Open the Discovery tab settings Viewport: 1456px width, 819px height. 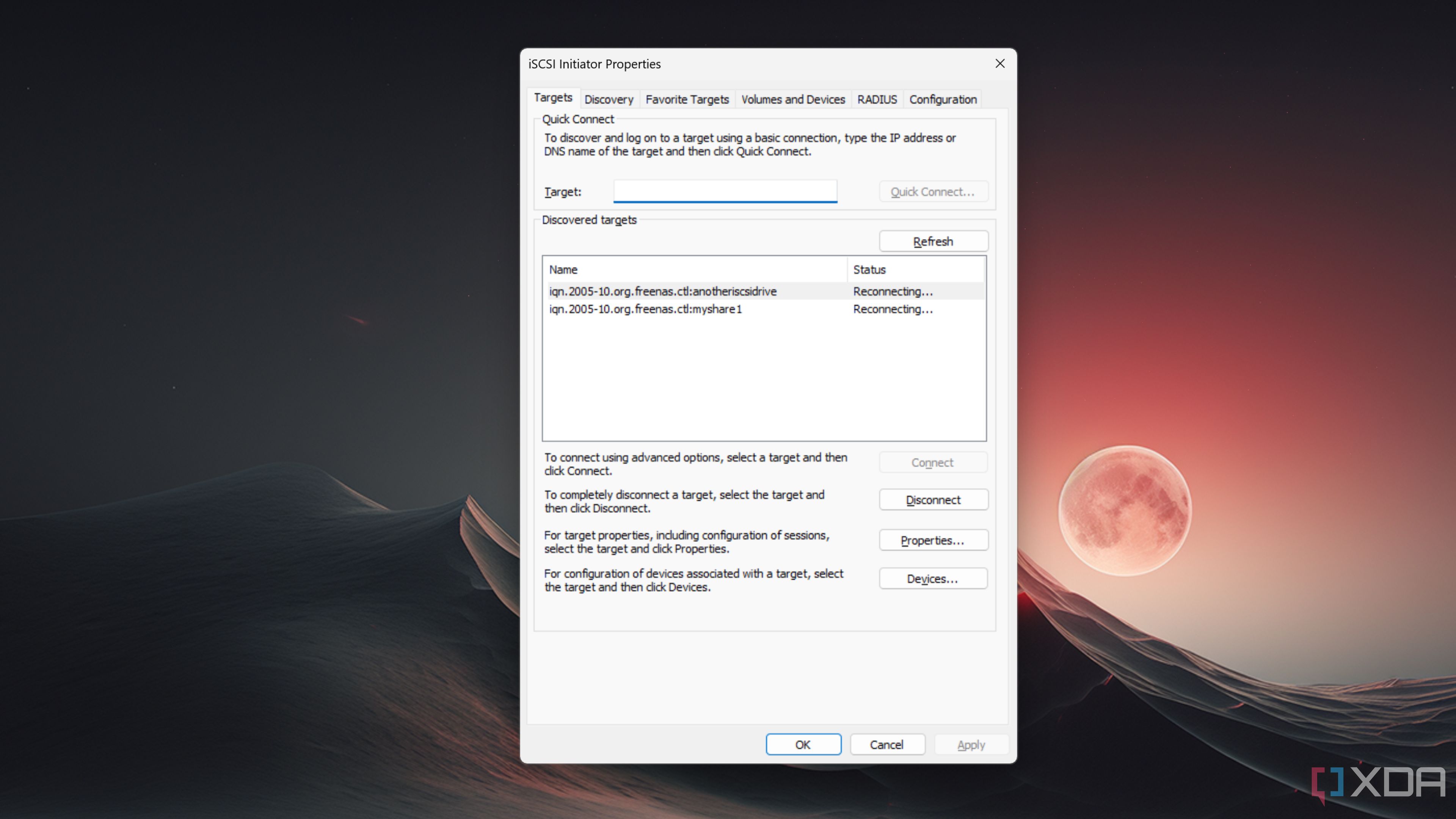[x=608, y=98]
